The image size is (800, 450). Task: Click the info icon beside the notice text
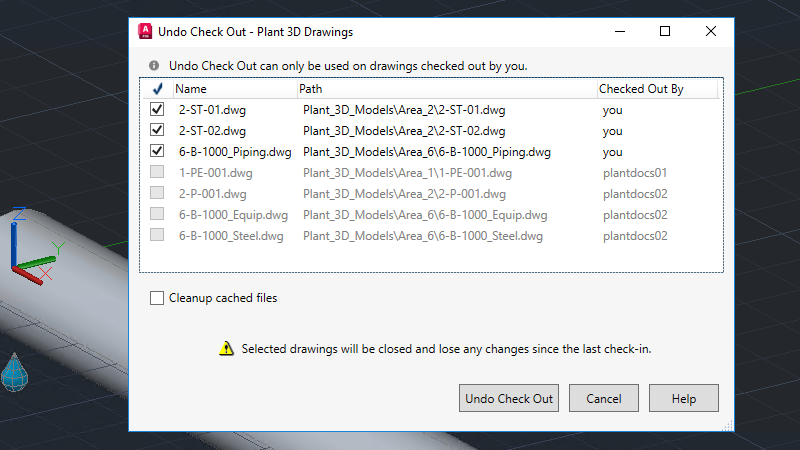tap(154, 66)
